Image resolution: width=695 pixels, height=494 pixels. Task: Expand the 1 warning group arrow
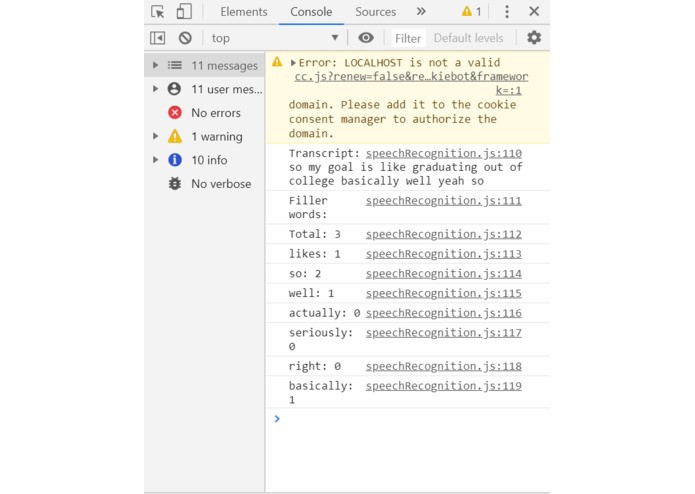coord(155,136)
